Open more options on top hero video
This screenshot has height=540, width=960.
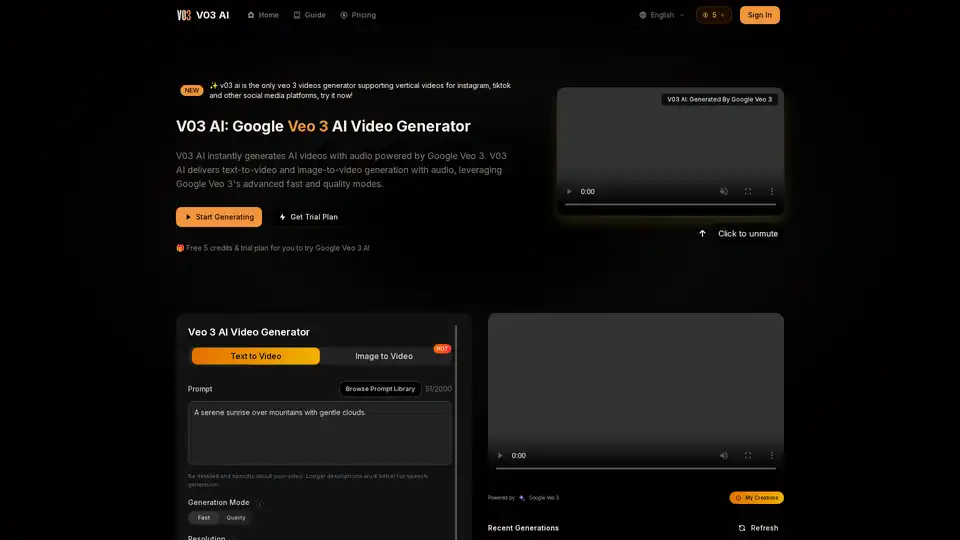[771, 191]
